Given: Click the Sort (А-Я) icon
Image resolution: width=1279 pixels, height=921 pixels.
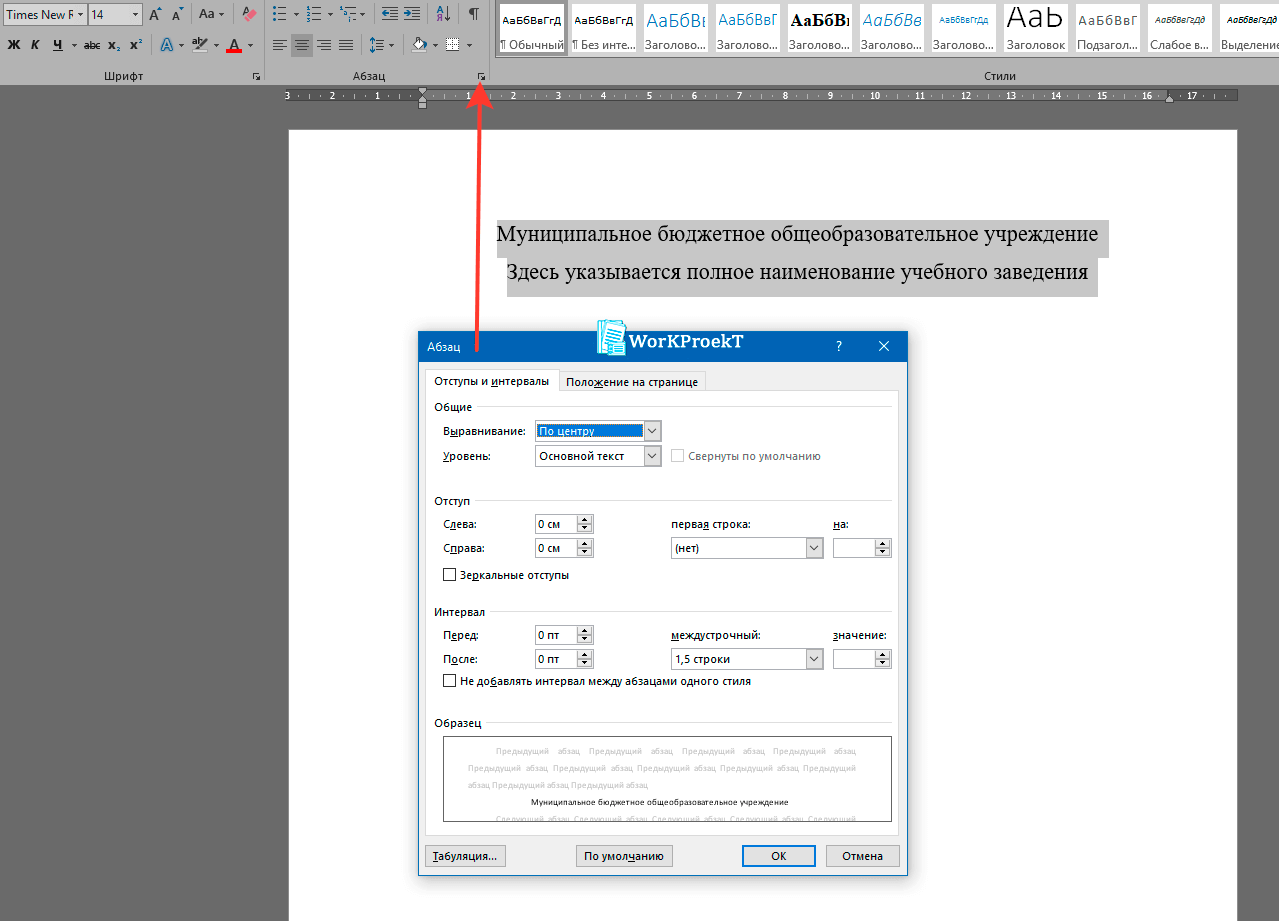Looking at the screenshot, I should (443, 14).
